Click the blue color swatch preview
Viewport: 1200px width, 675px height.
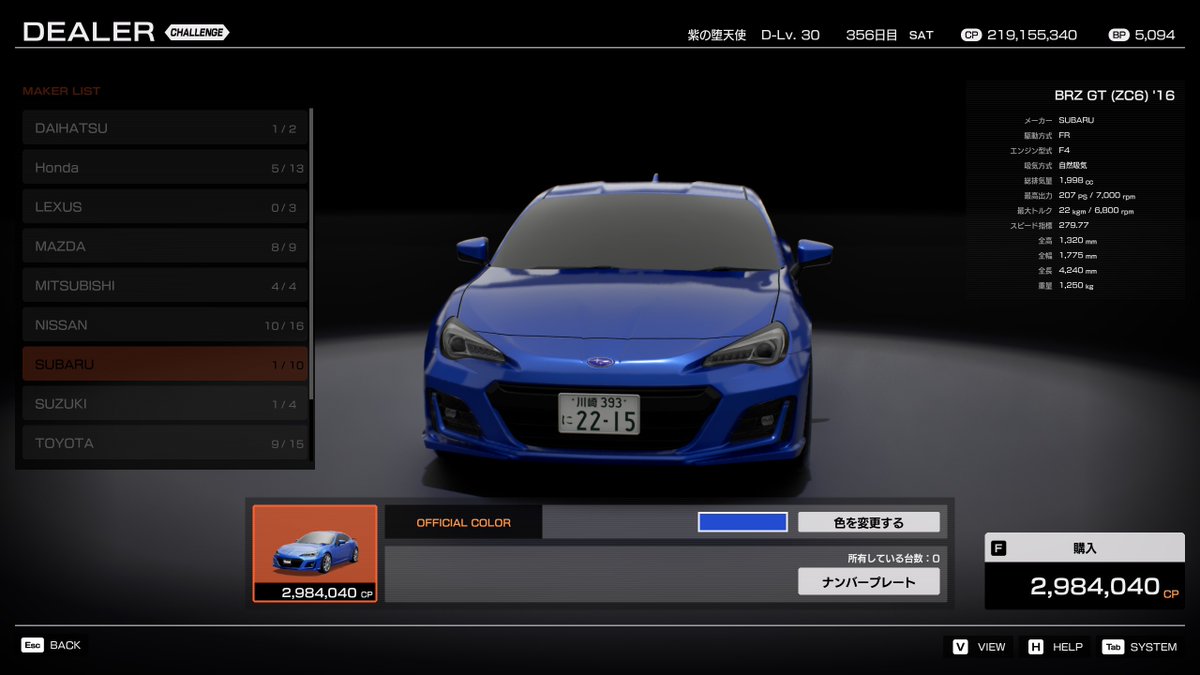pyautogui.click(x=741, y=521)
